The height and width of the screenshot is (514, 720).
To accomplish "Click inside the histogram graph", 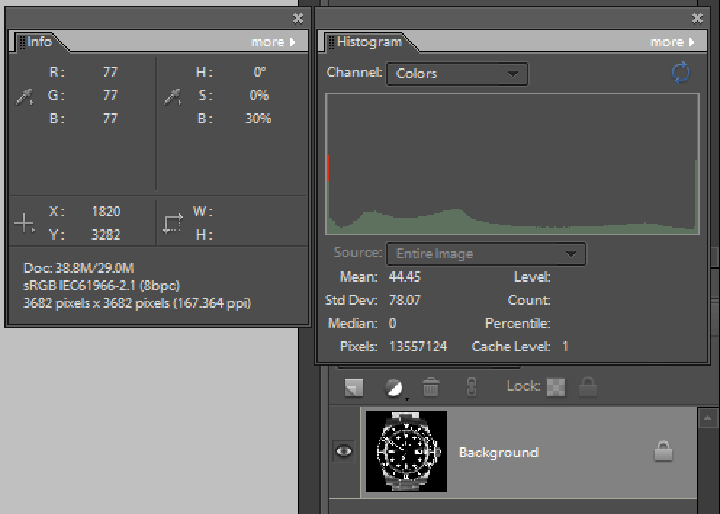I will point(512,164).
